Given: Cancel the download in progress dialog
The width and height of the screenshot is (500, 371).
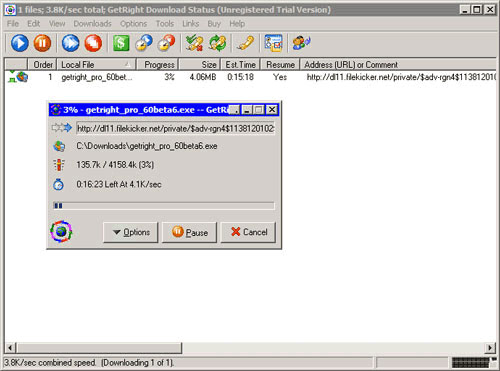Looking at the screenshot, I should (248, 232).
